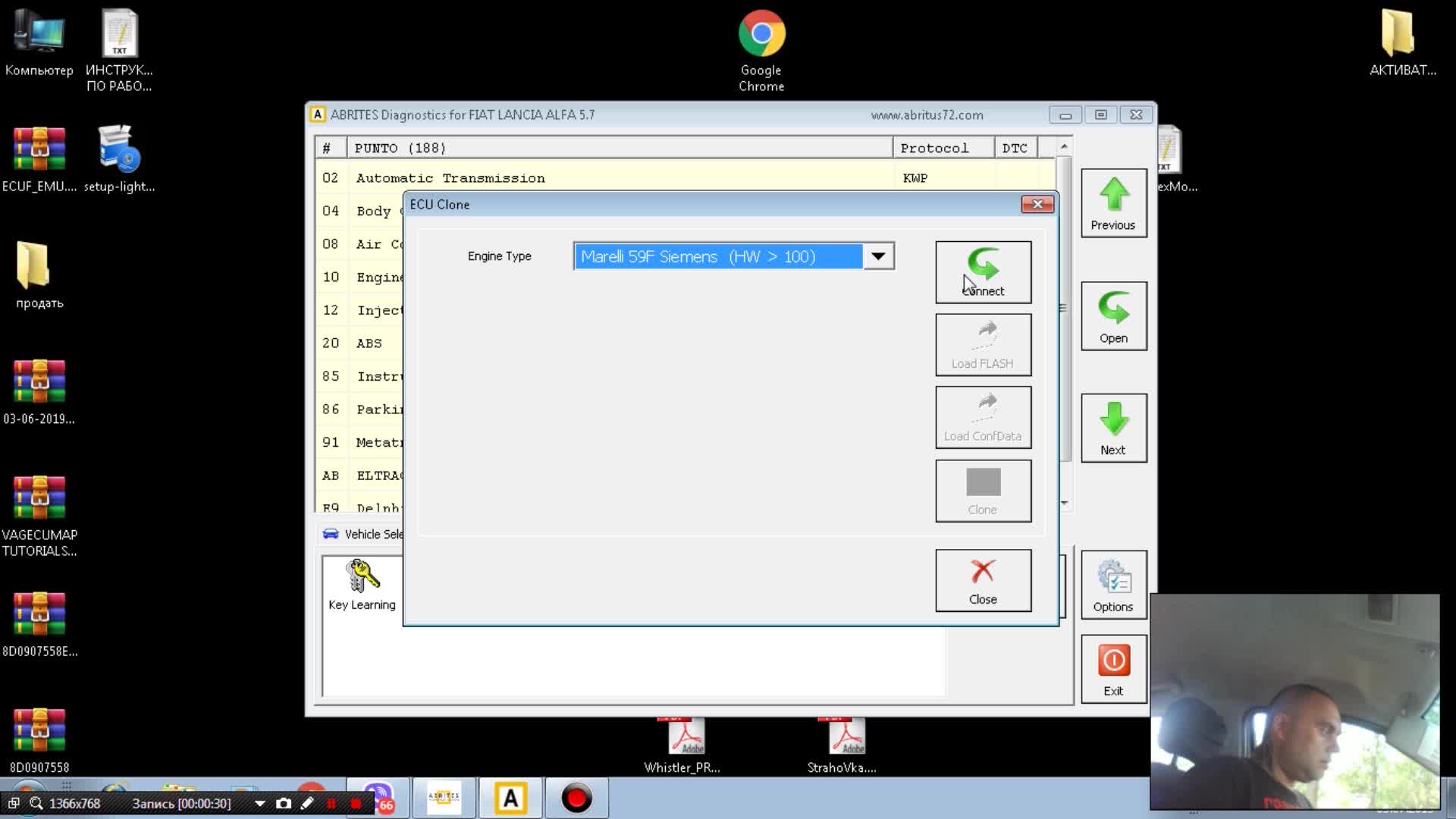This screenshot has height=819, width=1456.
Task: Click the Next navigation icon
Action: [1113, 427]
